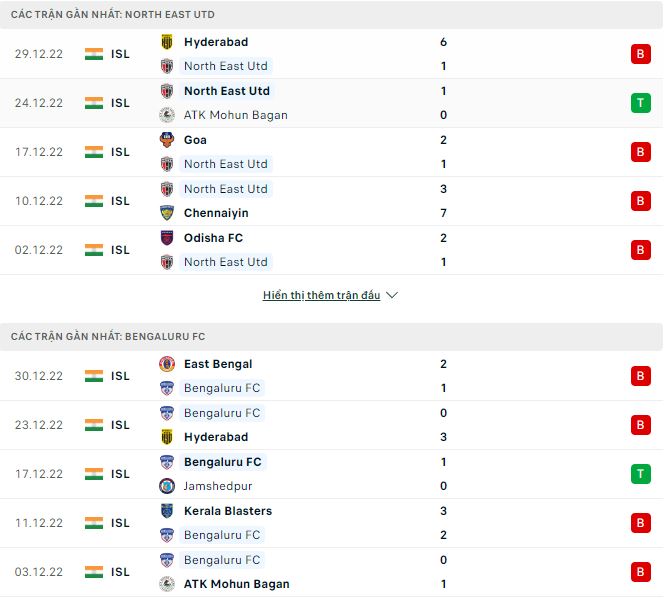Expand more matches with "Hiển thị thêm trận đấu"
The height and width of the screenshot is (598, 671).
click(x=321, y=296)
